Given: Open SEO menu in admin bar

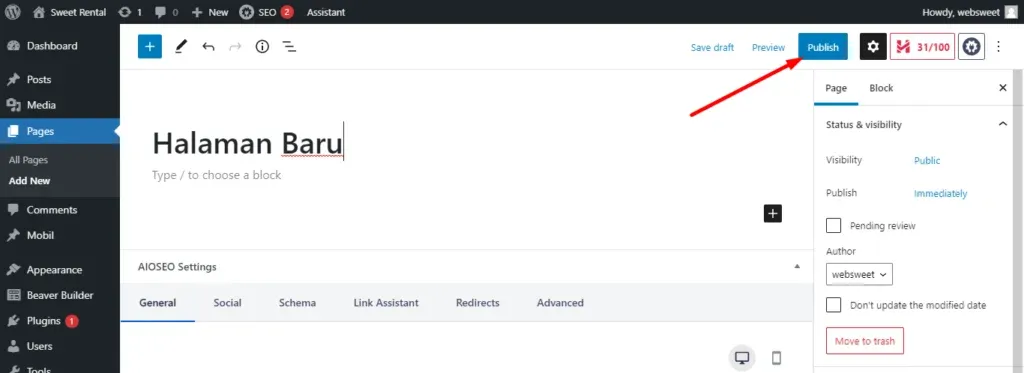Looking at the screenshot, I should [x=266, y=12].
